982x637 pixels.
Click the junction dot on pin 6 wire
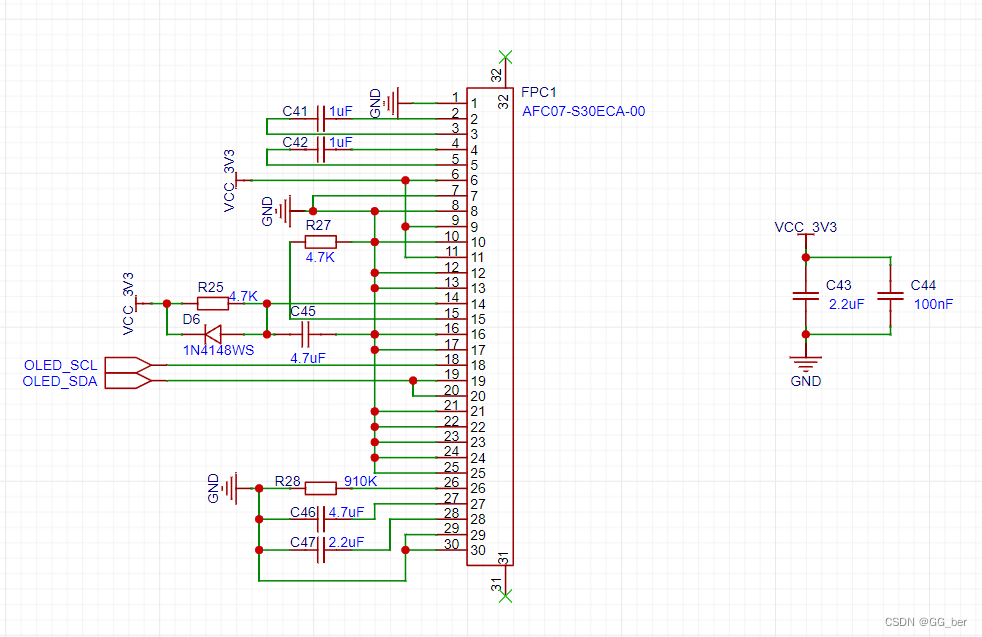click(x=404, y=181)
